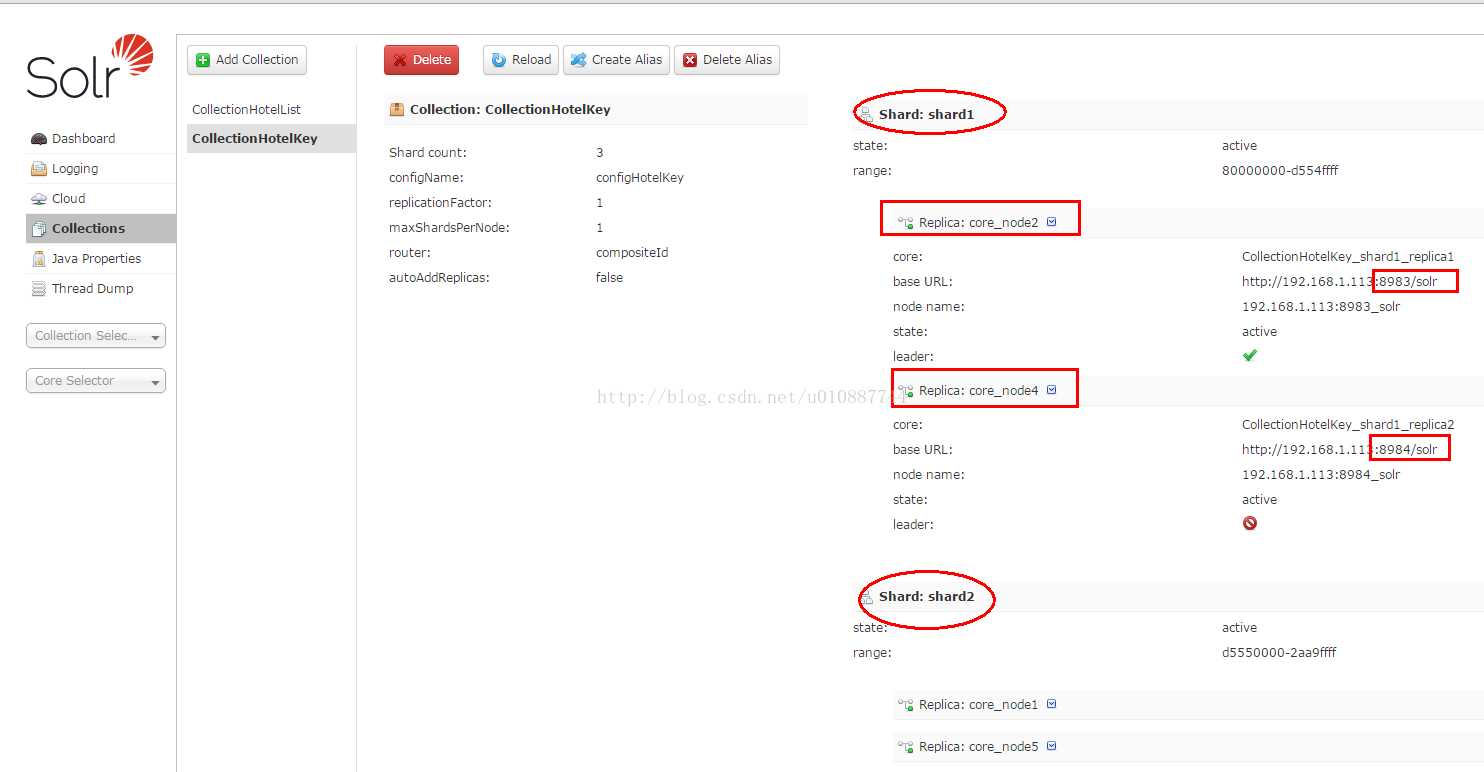This screenshot has width=1484, height=772.
Task: Open Thread Dump menu item
Action: tap(101, 289)
